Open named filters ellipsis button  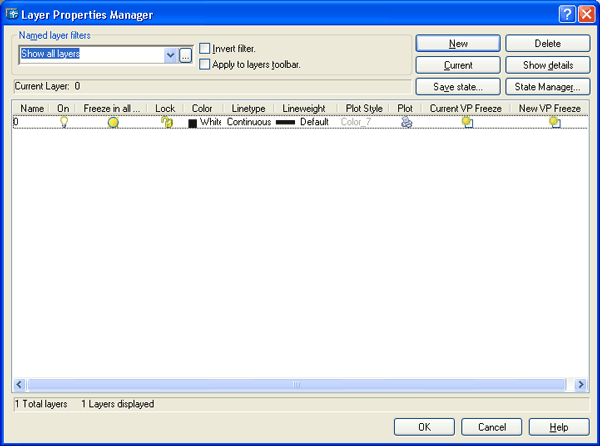(x=185, y=55)
